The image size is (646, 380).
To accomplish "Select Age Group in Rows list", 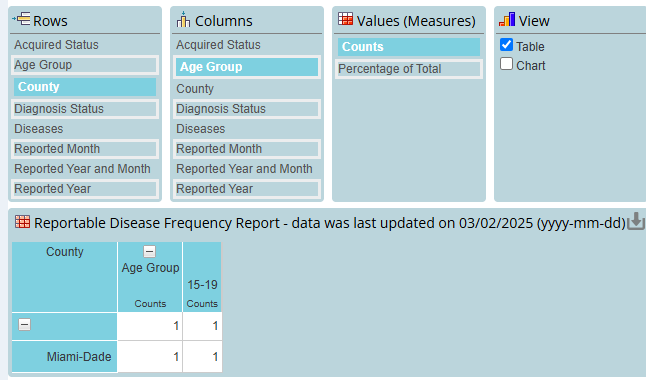I will tap(85, 65).
